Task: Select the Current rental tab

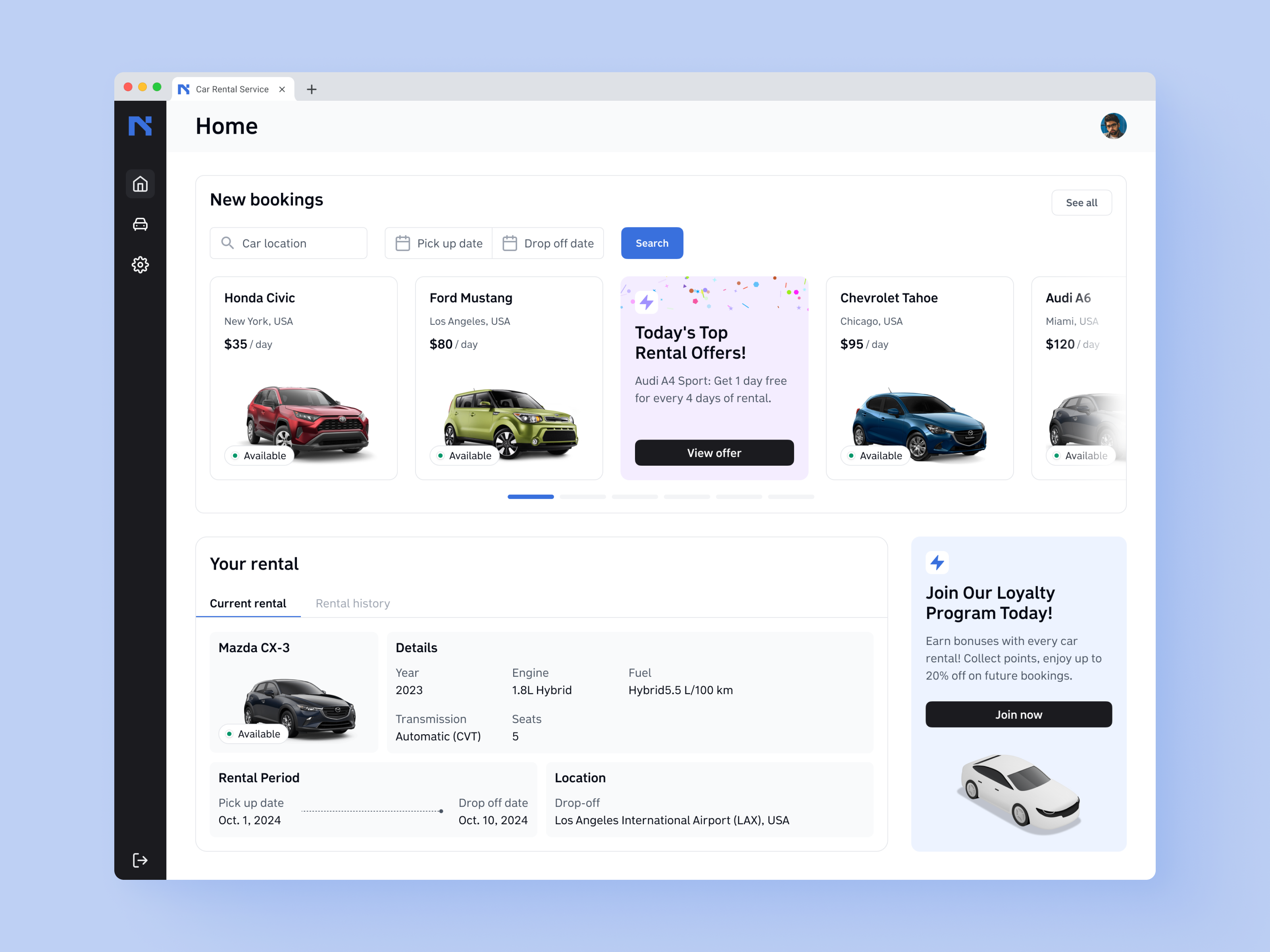Action: (248, 603)
